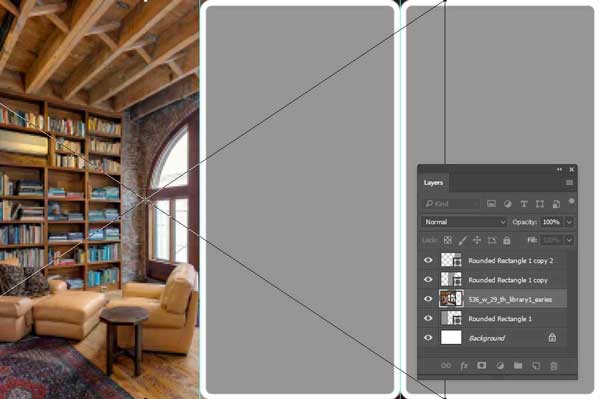Lock image pixels brush icon
The width and height of the screenshot is (600, 399).
462,240
